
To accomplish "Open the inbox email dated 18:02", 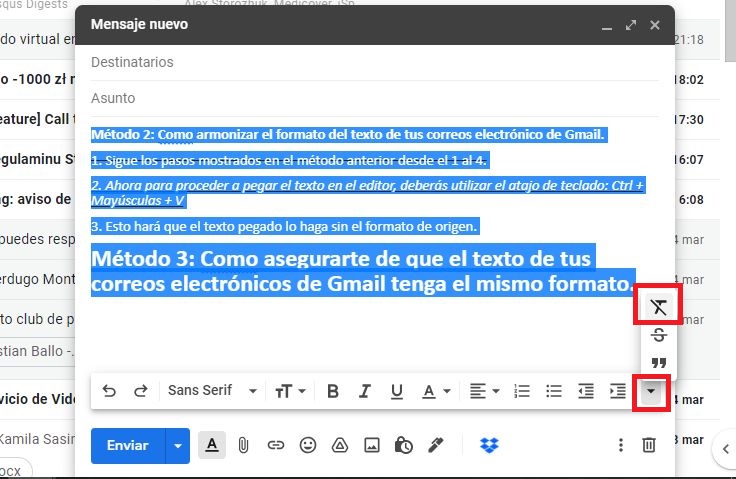I will point(690,80).
